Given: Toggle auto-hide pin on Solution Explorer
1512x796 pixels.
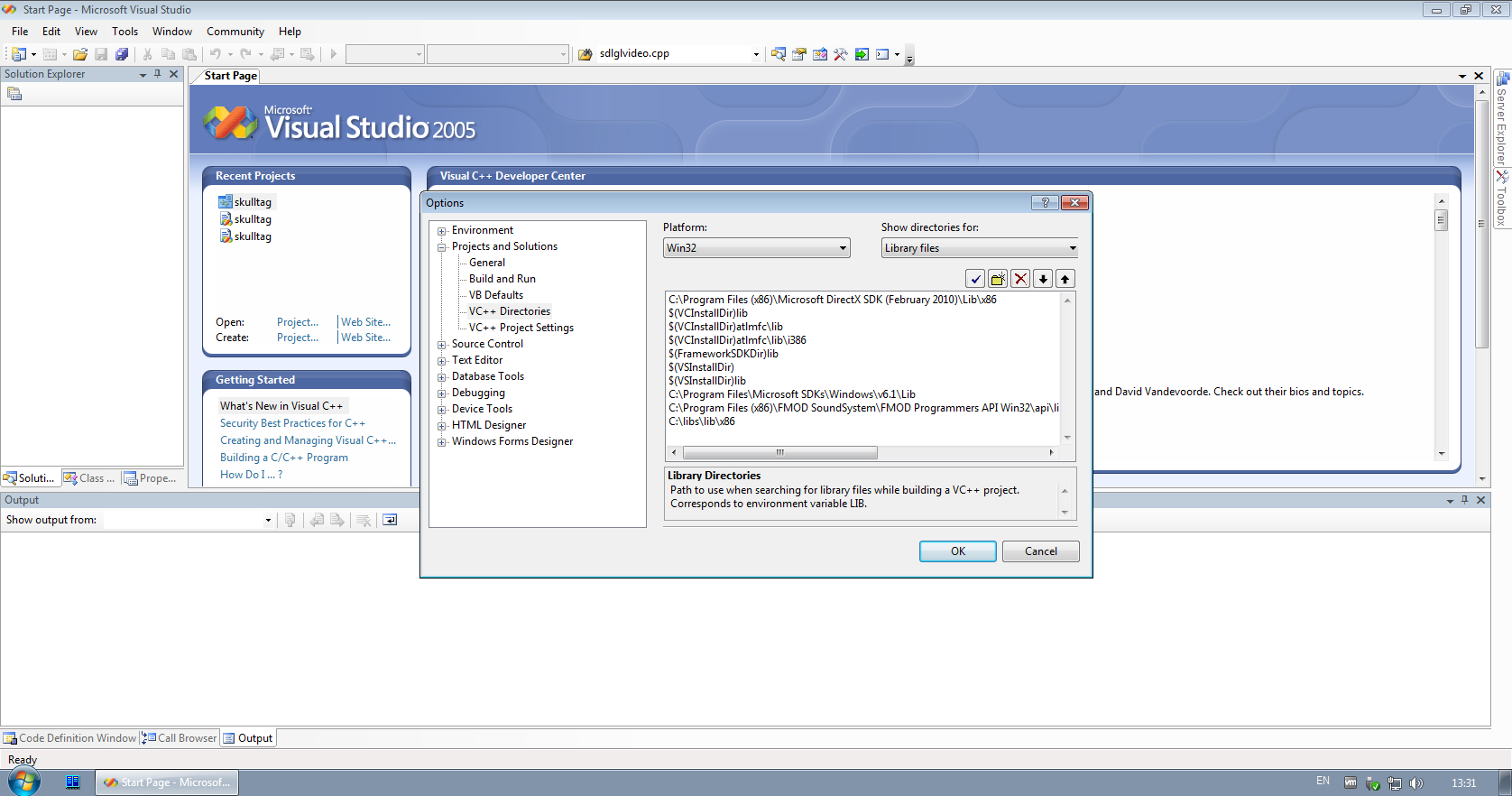Looking at the screenshot, I should coord(158,74).
